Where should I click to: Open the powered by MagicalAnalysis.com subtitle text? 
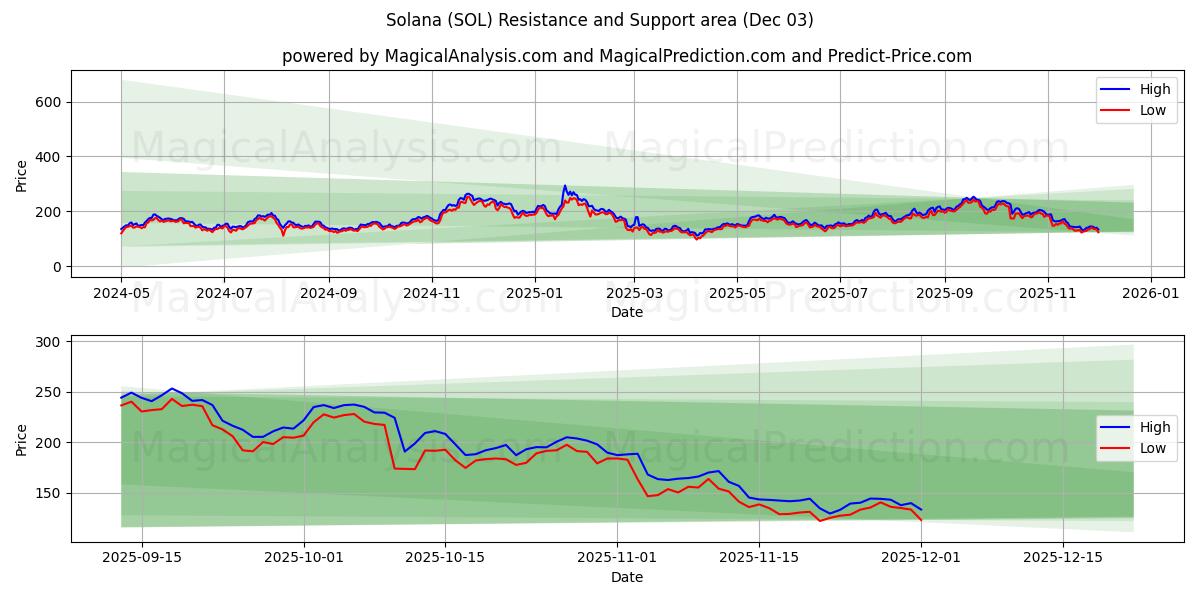(627, 56)
